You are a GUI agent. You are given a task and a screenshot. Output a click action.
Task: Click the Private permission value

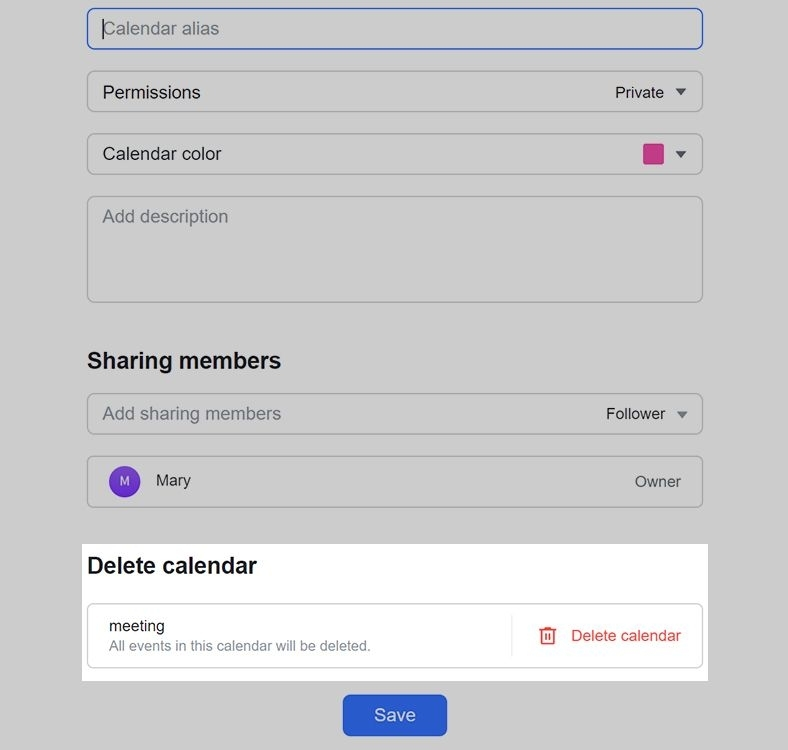(x=639, y=92)
